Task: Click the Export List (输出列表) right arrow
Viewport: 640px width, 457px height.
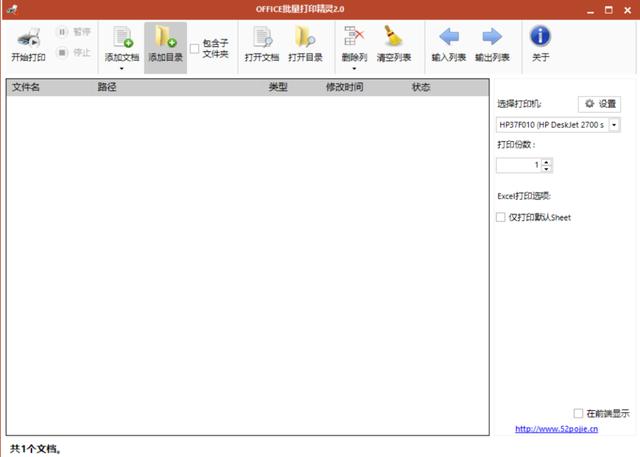Action: click(492, 37)
